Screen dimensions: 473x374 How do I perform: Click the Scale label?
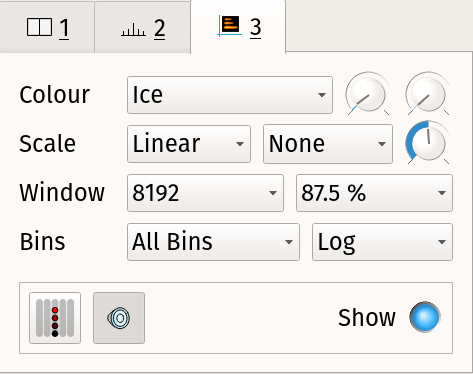[47, 144]
